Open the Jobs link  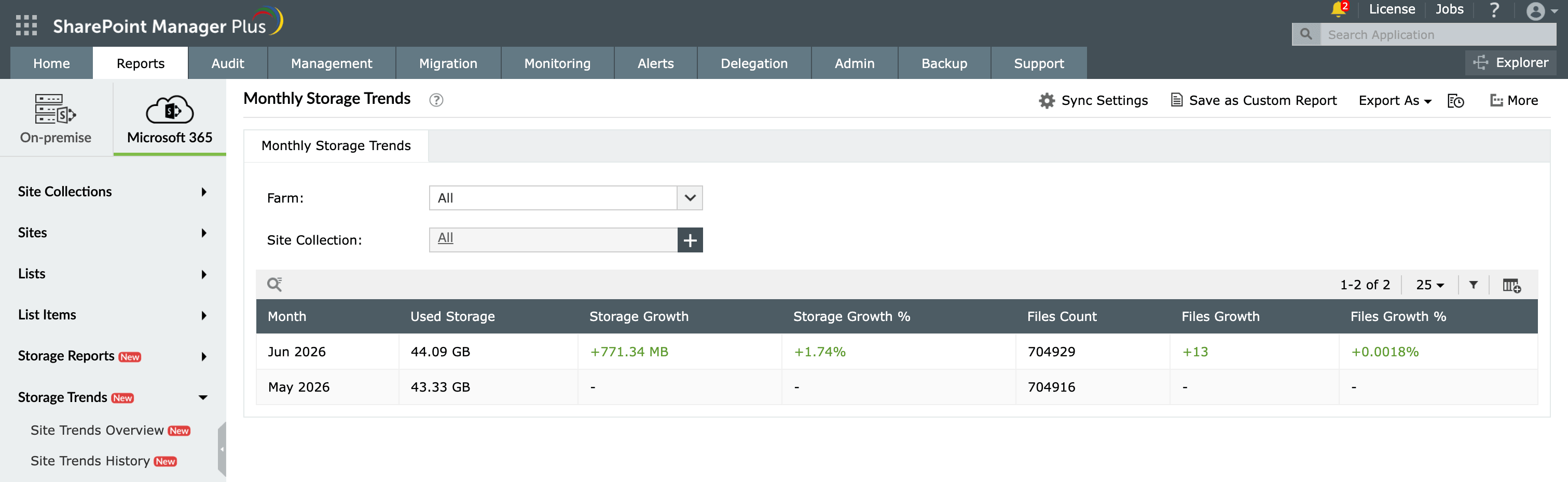point(1449,9)
